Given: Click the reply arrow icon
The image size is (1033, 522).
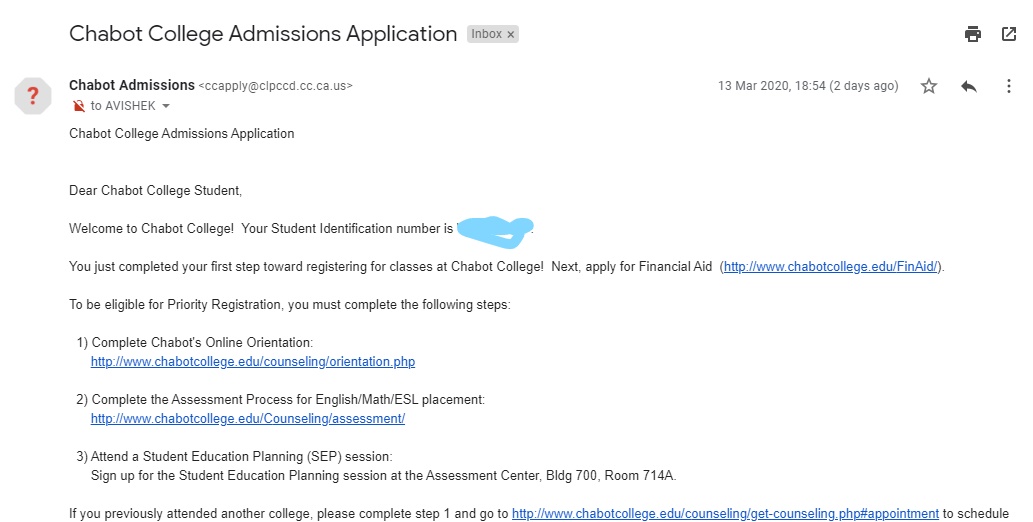Looking at the screenshot, I should tap(968, 86).
